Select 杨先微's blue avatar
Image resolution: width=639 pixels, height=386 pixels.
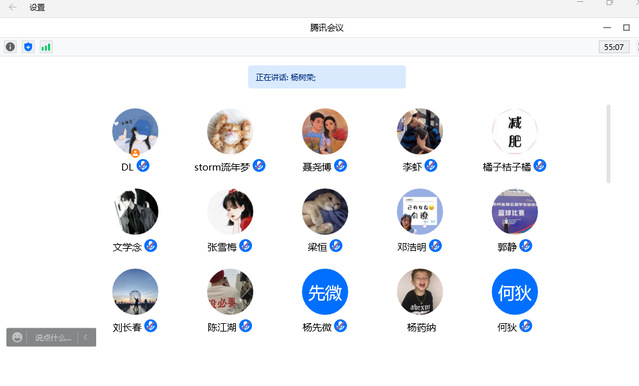coord(325,292)
